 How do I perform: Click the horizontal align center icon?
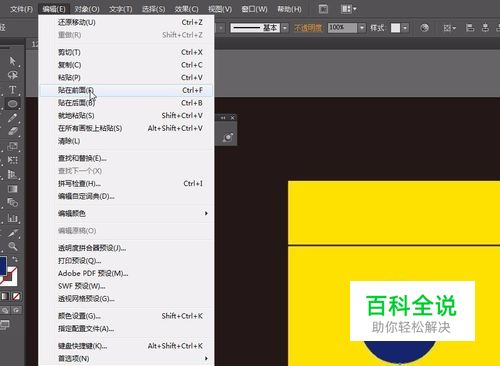coord(485,28)
